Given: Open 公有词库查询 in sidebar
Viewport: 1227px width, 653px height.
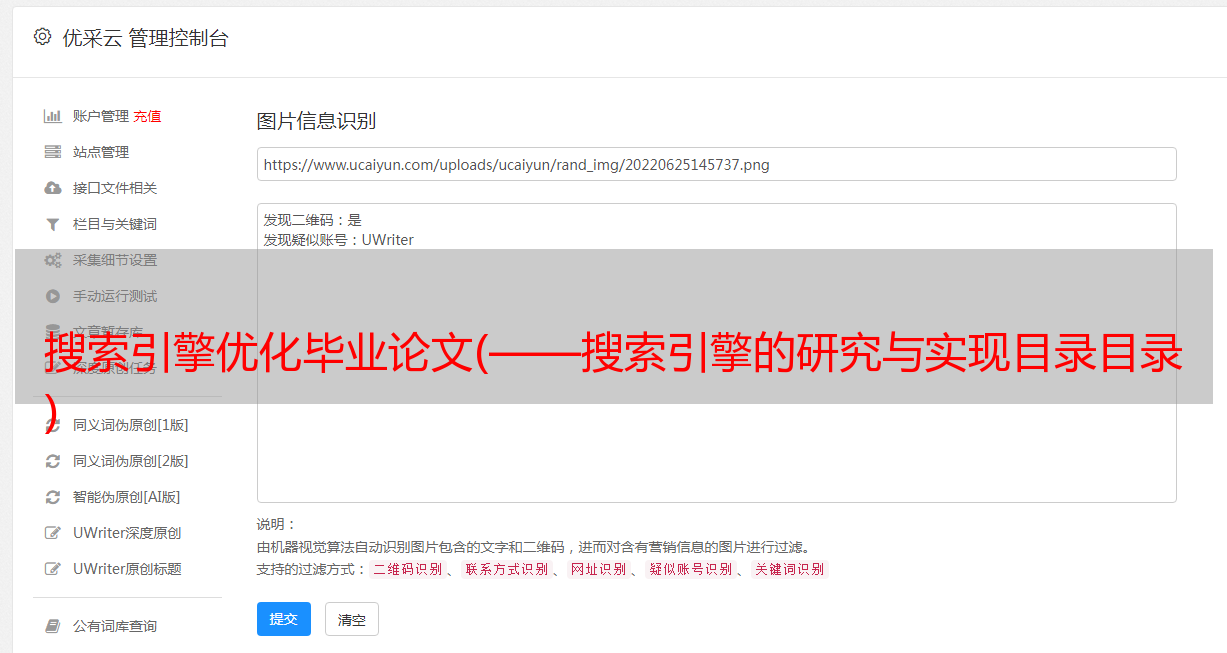Looking at the screenshot, I should [115, 626].
